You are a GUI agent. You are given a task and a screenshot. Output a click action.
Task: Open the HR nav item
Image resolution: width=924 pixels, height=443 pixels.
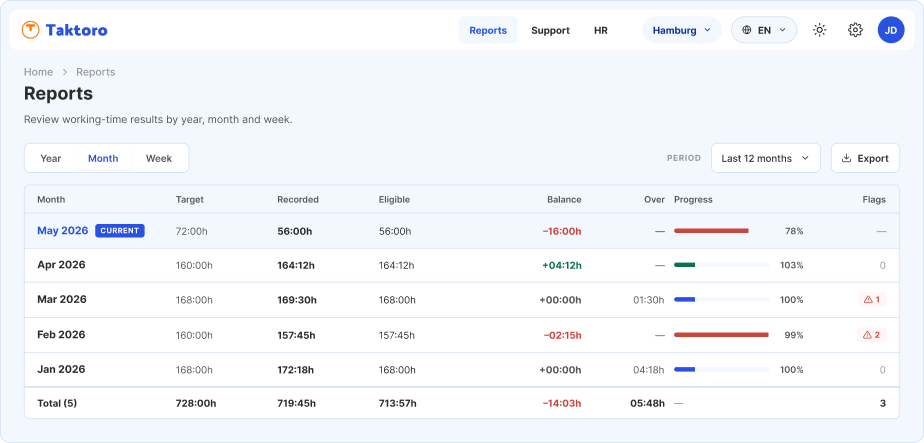click(600, 30)
